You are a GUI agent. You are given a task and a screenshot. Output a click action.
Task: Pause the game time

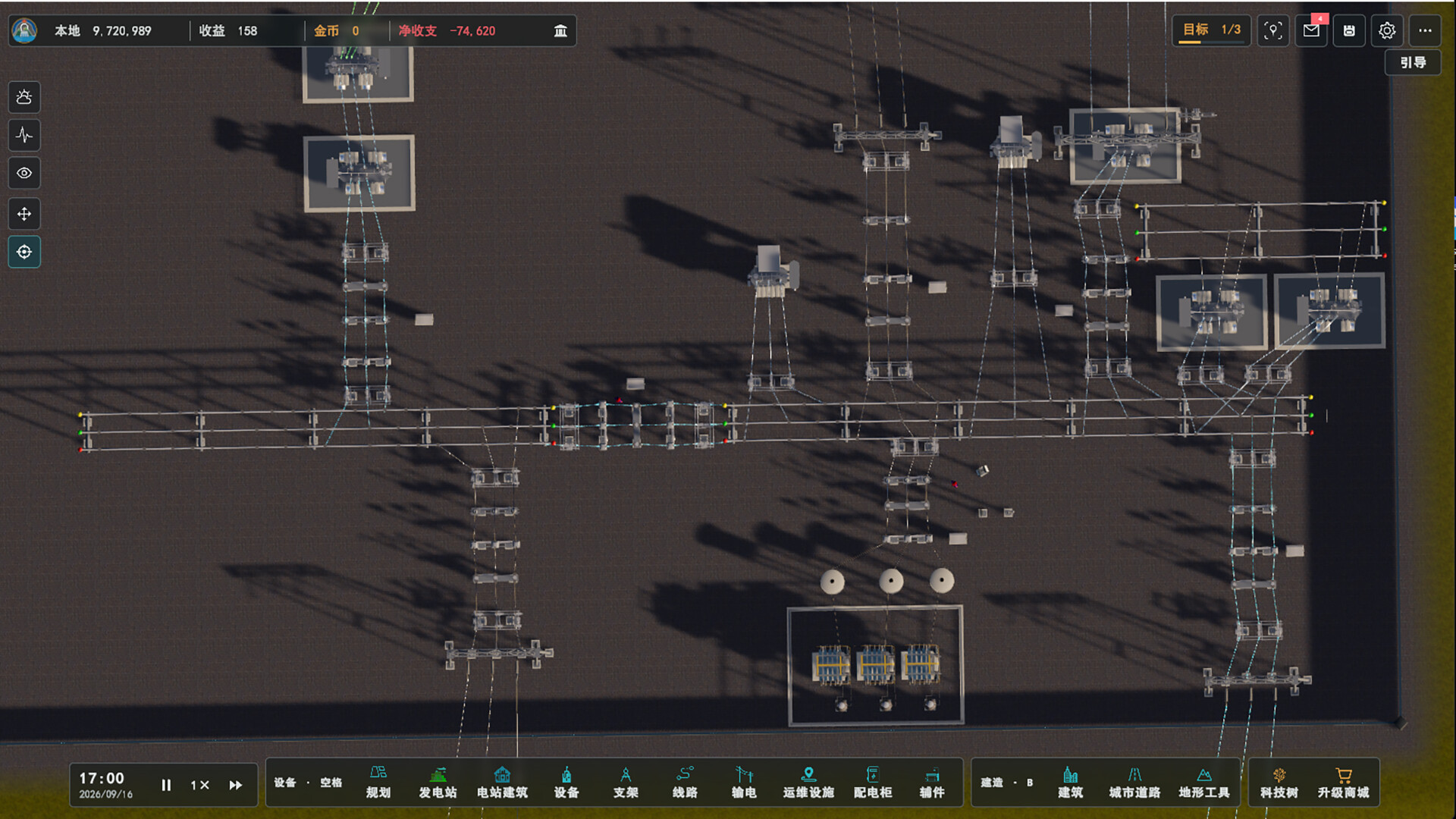coord(166,785)
